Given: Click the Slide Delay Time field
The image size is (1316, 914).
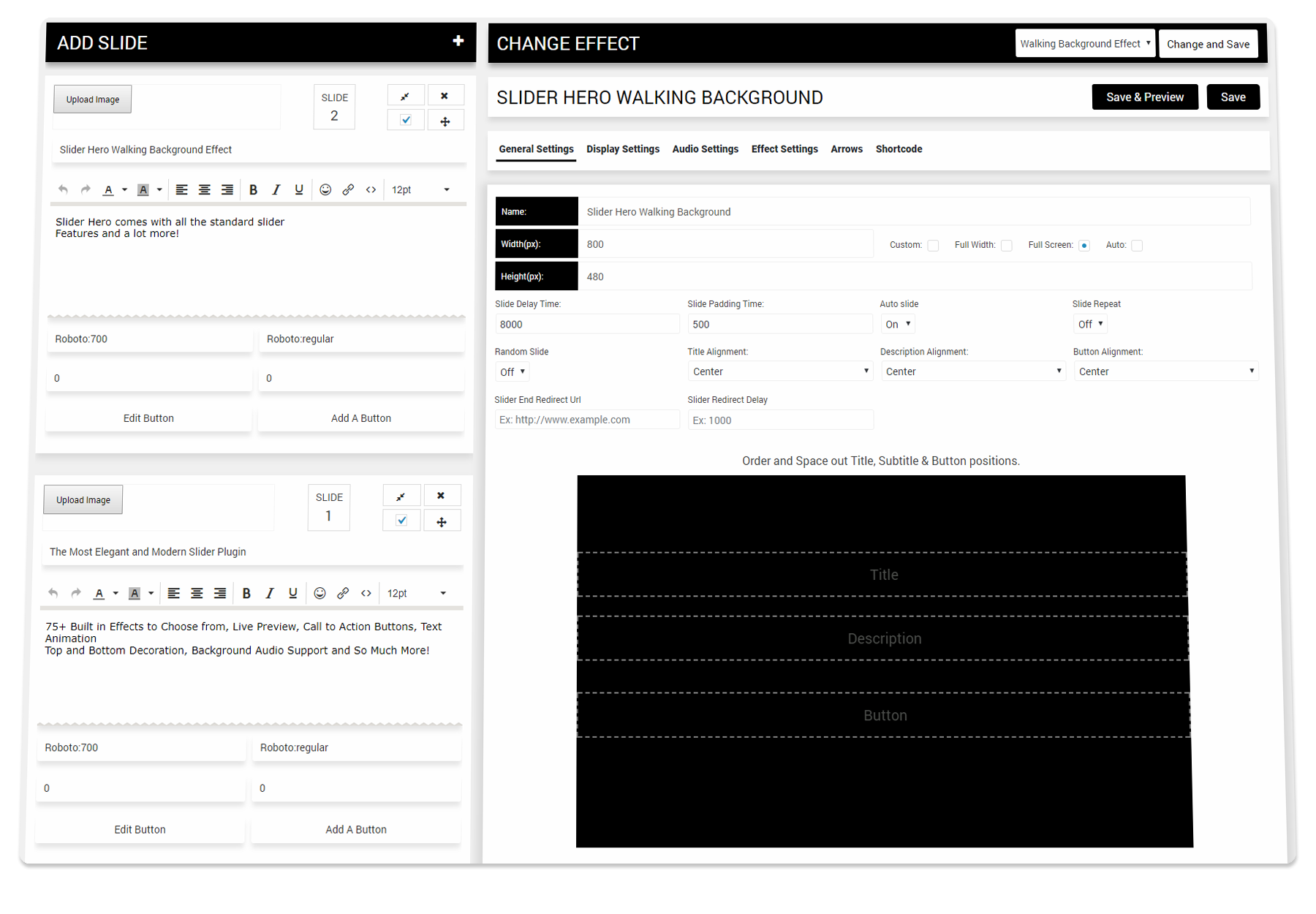Looking at the screenshot, I should click(587, 324).
